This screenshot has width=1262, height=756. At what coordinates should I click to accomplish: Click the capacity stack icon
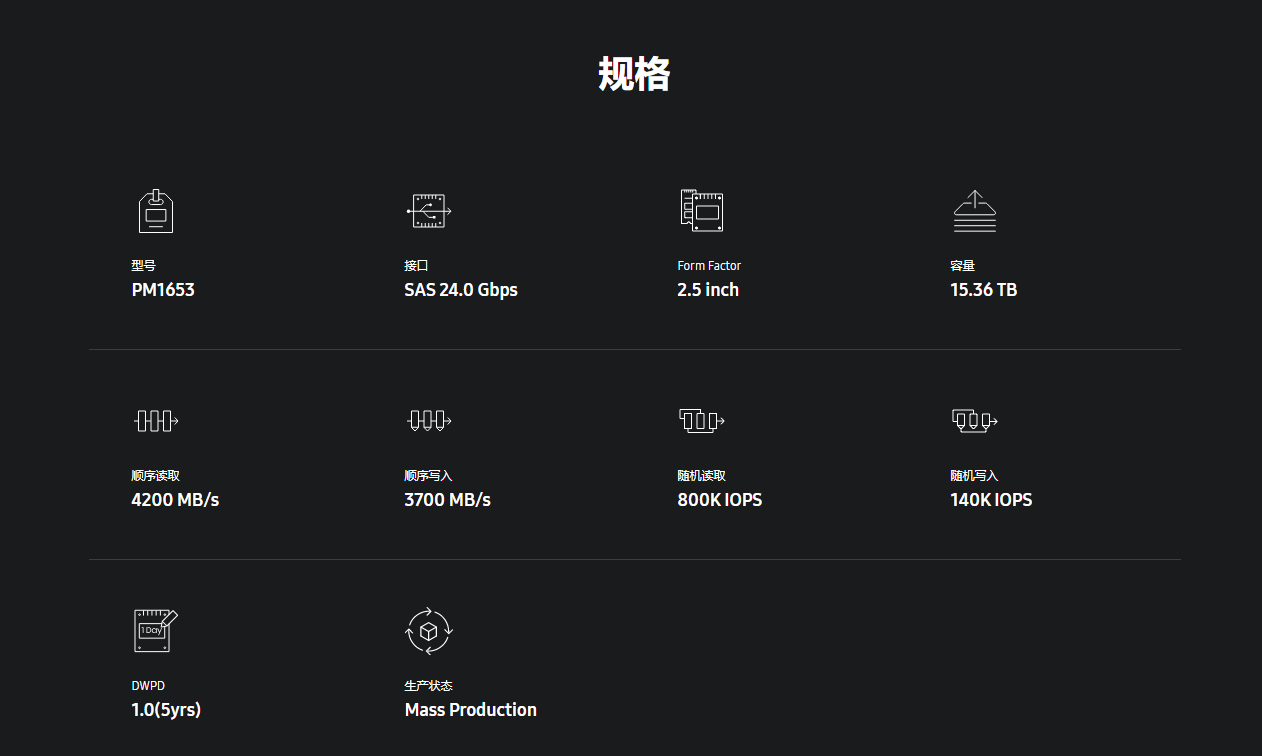974,211
